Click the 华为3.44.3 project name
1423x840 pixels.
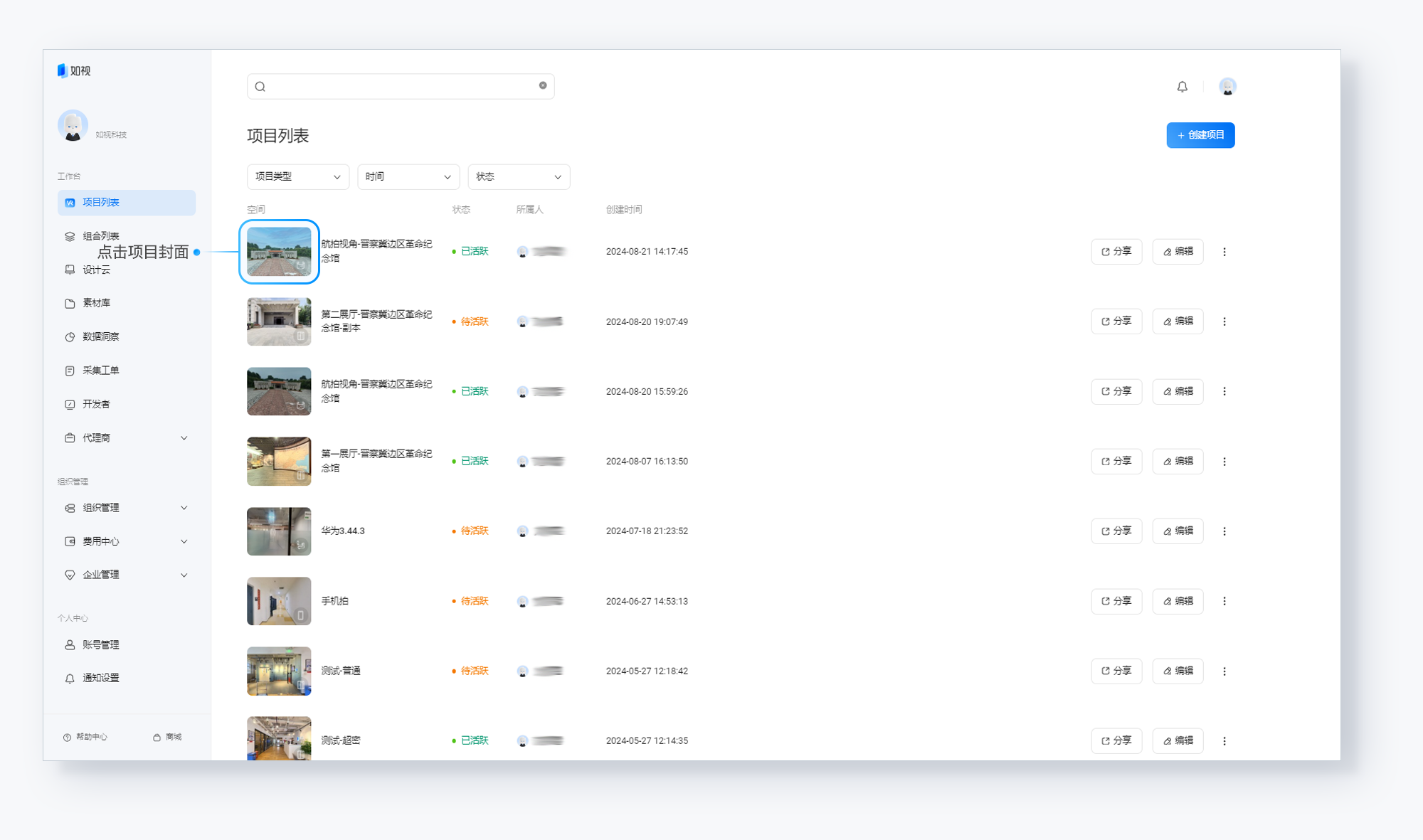(x=343, y=531)
